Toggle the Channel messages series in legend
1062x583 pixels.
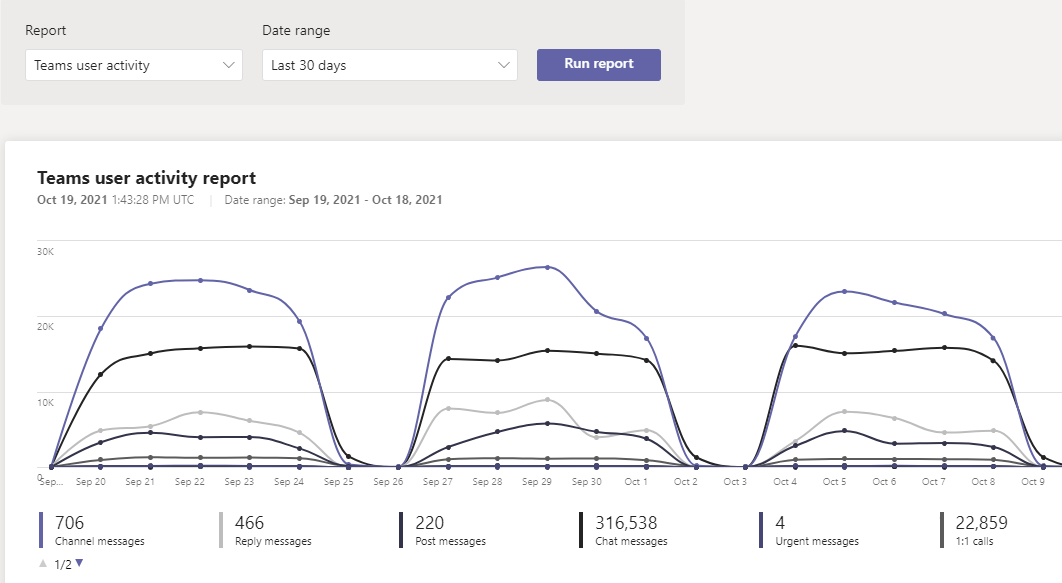(x=93, y=530)
